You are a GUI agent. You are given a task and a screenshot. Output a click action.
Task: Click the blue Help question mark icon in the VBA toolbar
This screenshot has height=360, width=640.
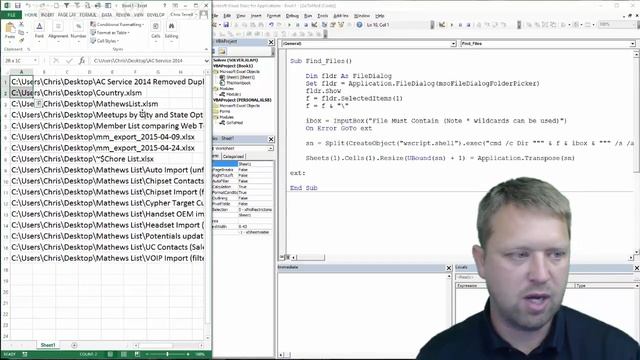point(359,25)
